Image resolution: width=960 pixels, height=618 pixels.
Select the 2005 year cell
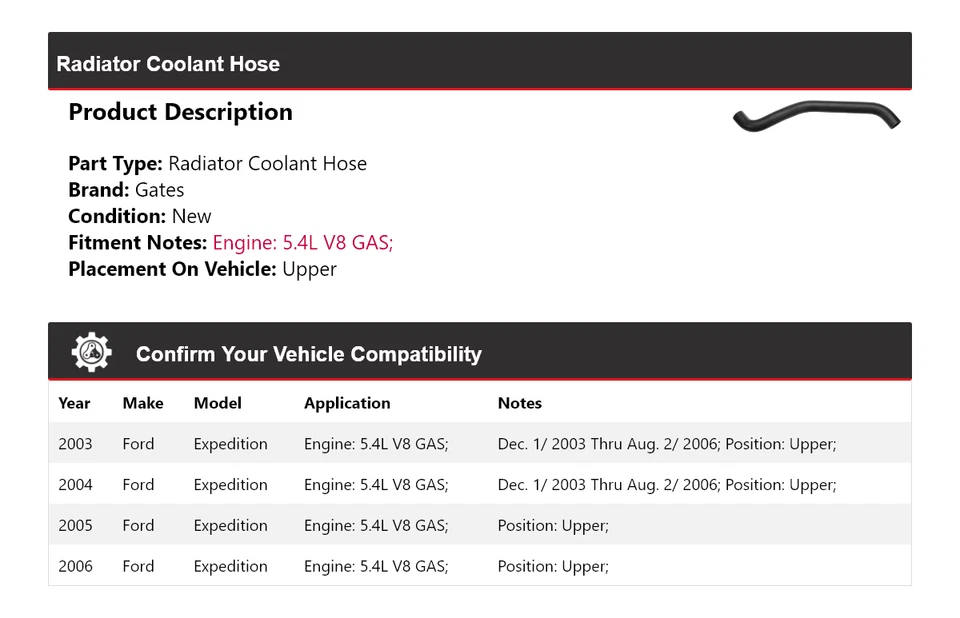[75, 526]
